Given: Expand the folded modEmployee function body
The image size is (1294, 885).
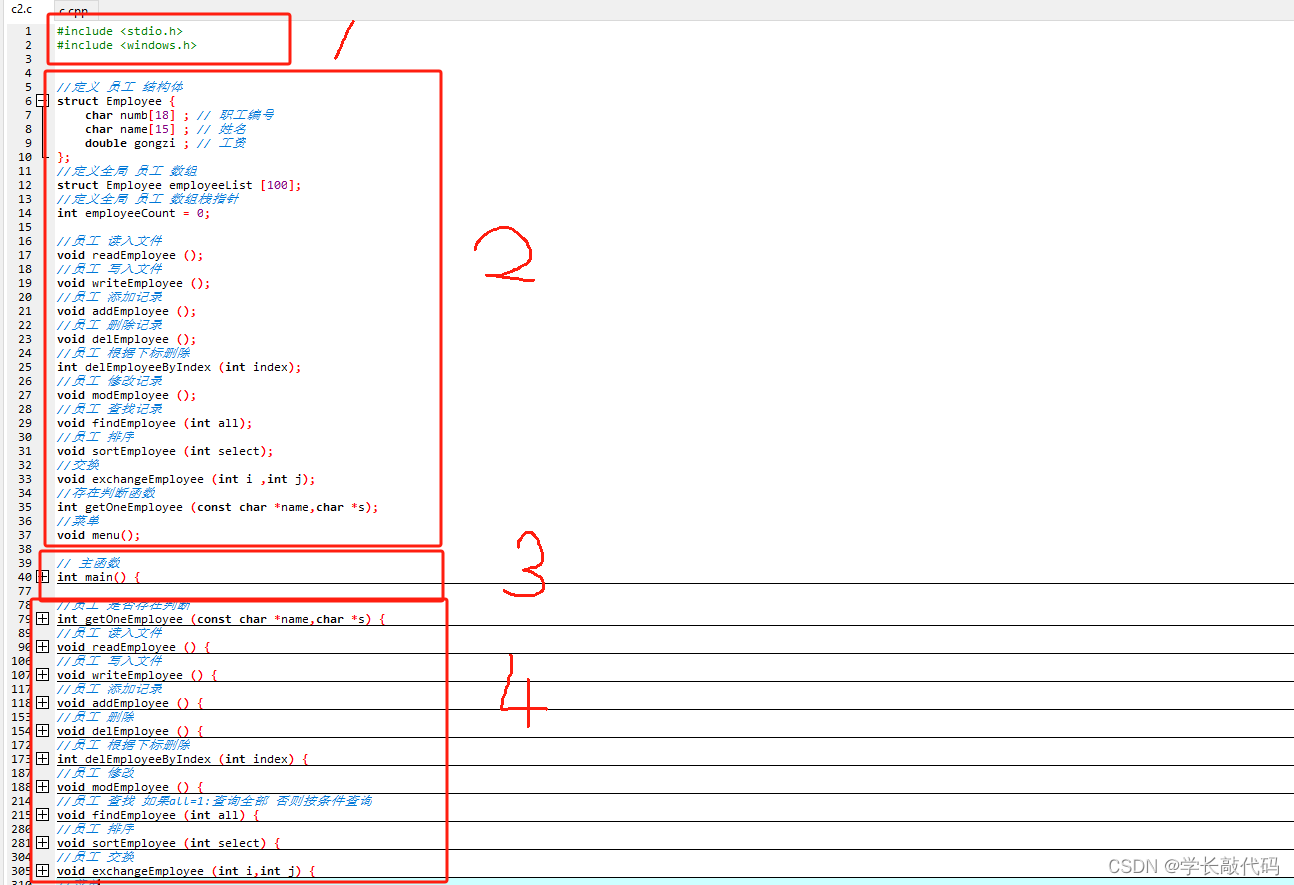Looking at the screenshot, I should 42,787.
